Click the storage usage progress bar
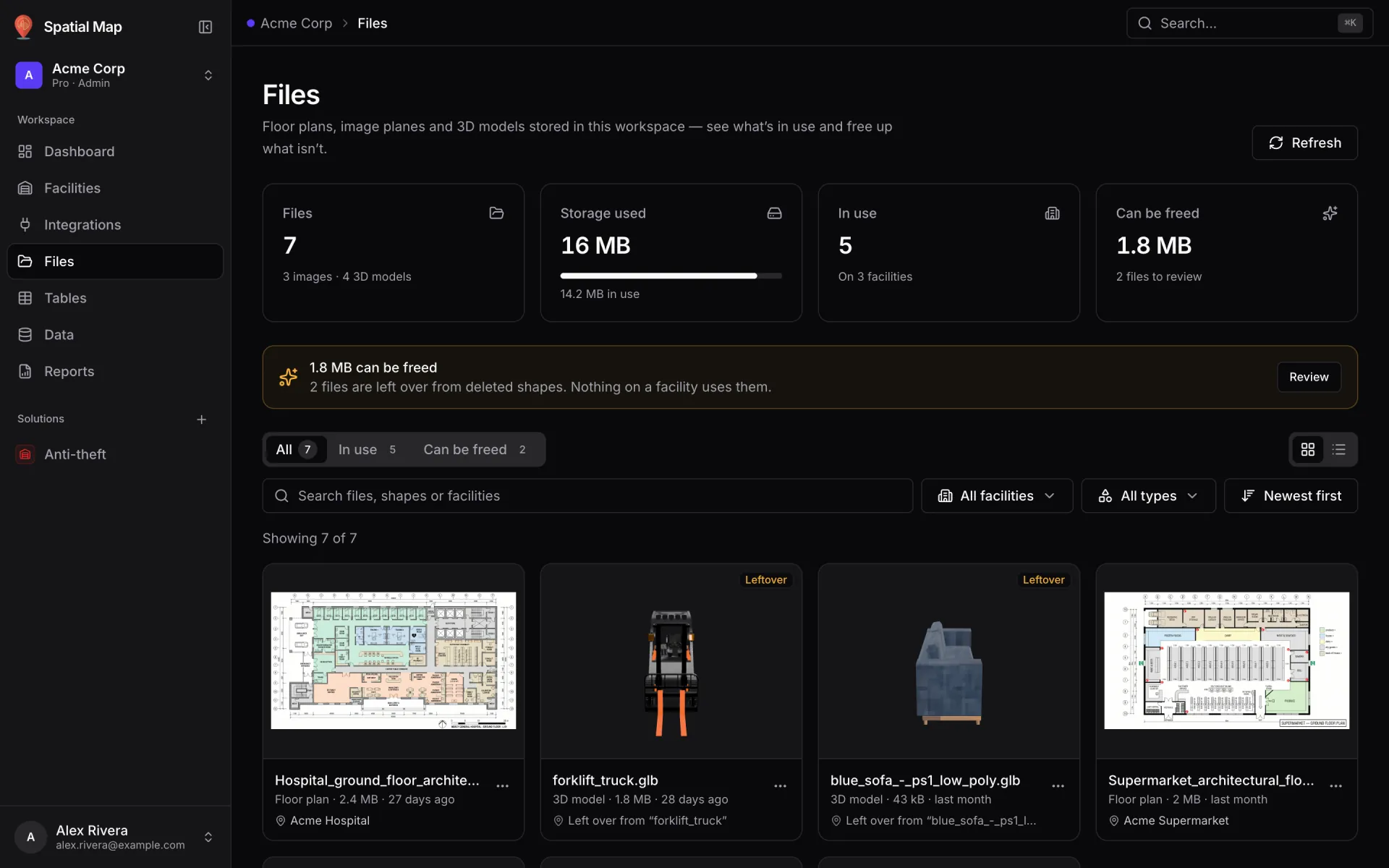This screenshot has width=1389, height=868. (671, 276)
